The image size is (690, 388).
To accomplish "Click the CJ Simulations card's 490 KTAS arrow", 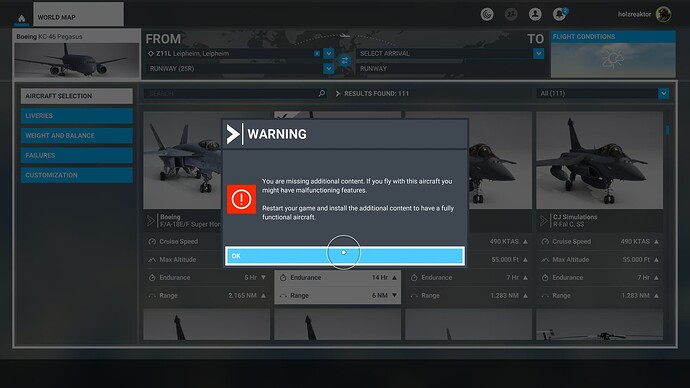I will [656, 242].
